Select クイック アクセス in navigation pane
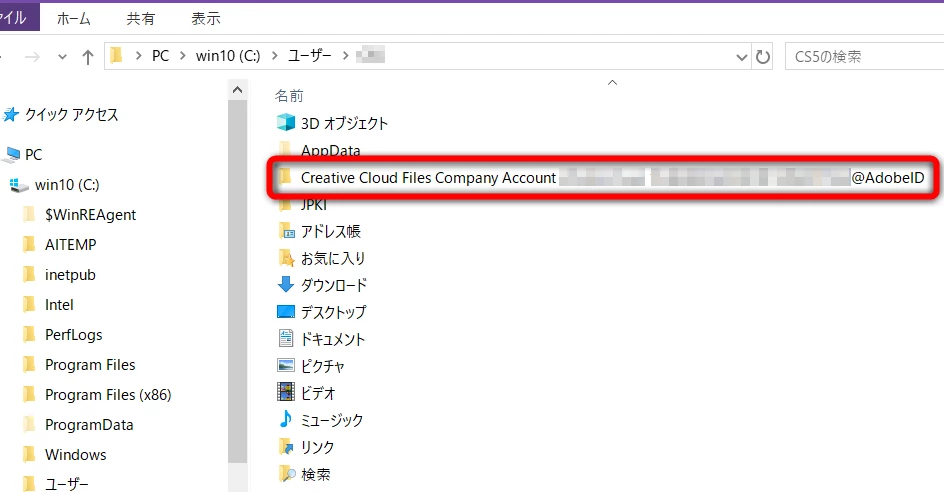The height and width of the screenshot is (492, 944). pos(72,114)
